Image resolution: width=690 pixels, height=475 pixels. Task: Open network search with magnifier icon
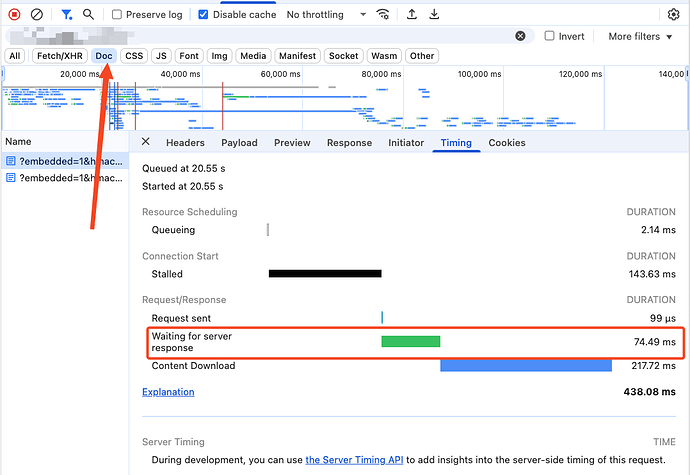pyautogui.click(x=88, y=15)
